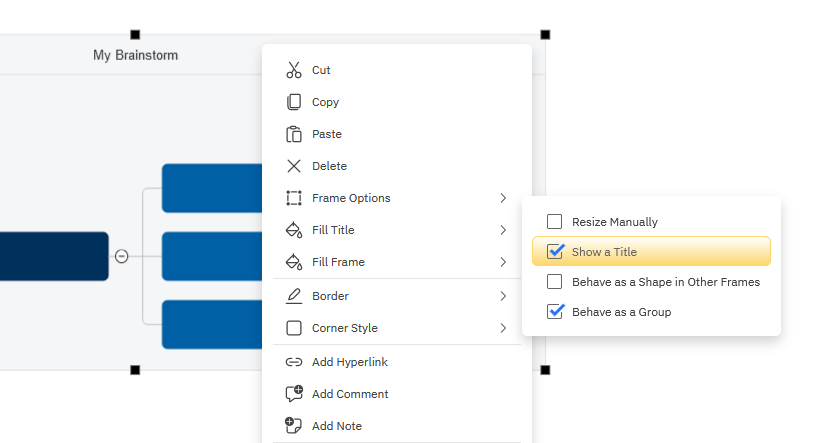Click the clipboard Paste icon
Screen dimensions: 835x443
[293, 134]
